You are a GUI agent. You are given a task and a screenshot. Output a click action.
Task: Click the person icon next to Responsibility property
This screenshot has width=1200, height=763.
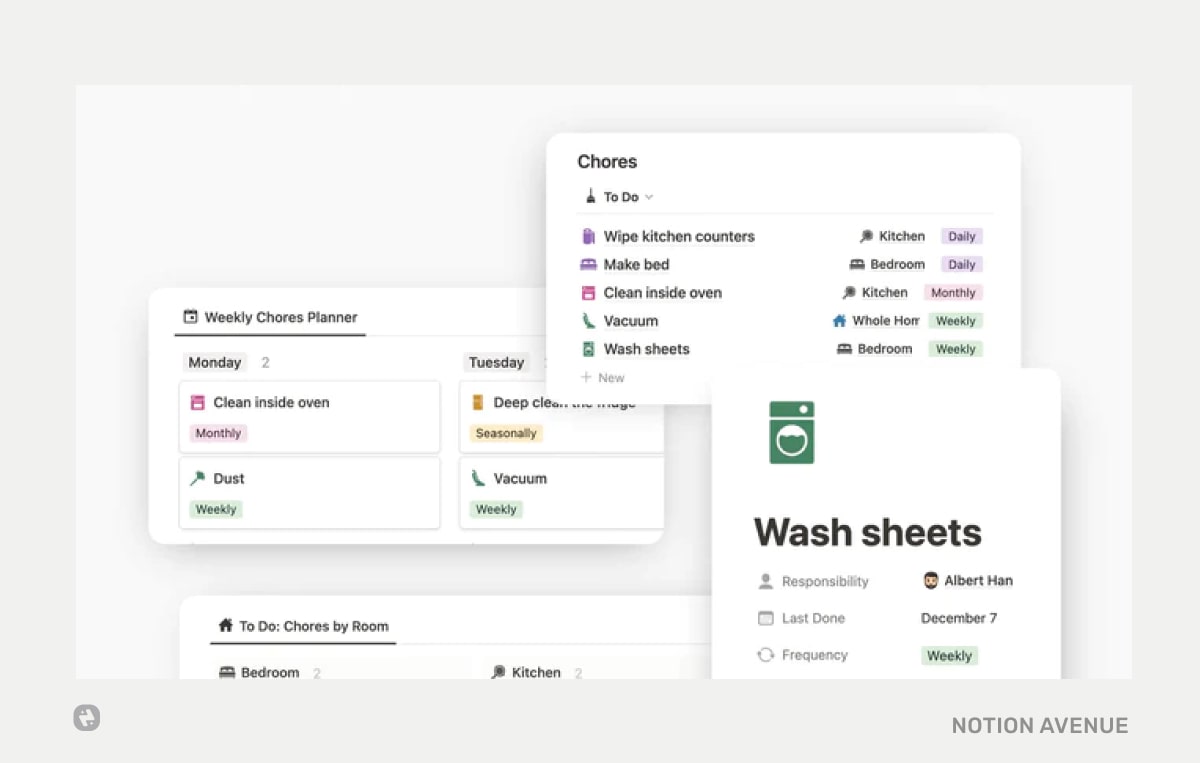click(x=764, y=581)
